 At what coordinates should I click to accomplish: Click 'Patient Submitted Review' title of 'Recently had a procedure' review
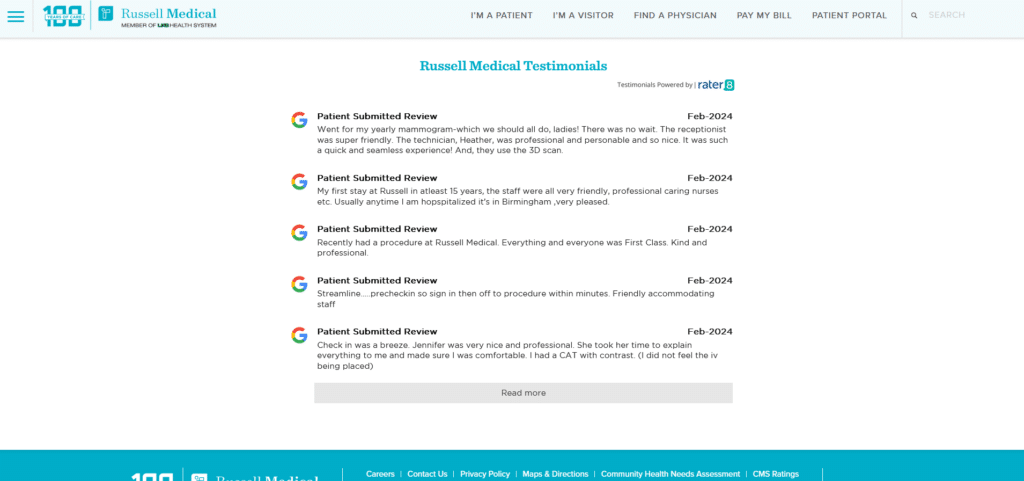click(377, 229)
